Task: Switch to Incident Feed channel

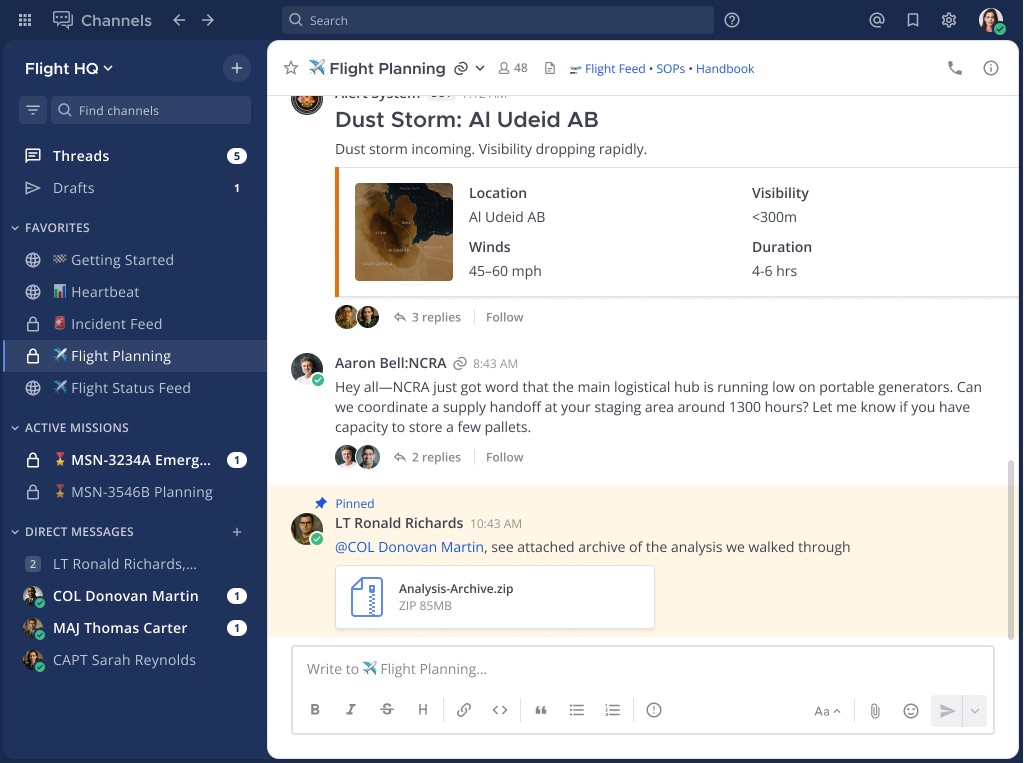Action: coord(135,324)
